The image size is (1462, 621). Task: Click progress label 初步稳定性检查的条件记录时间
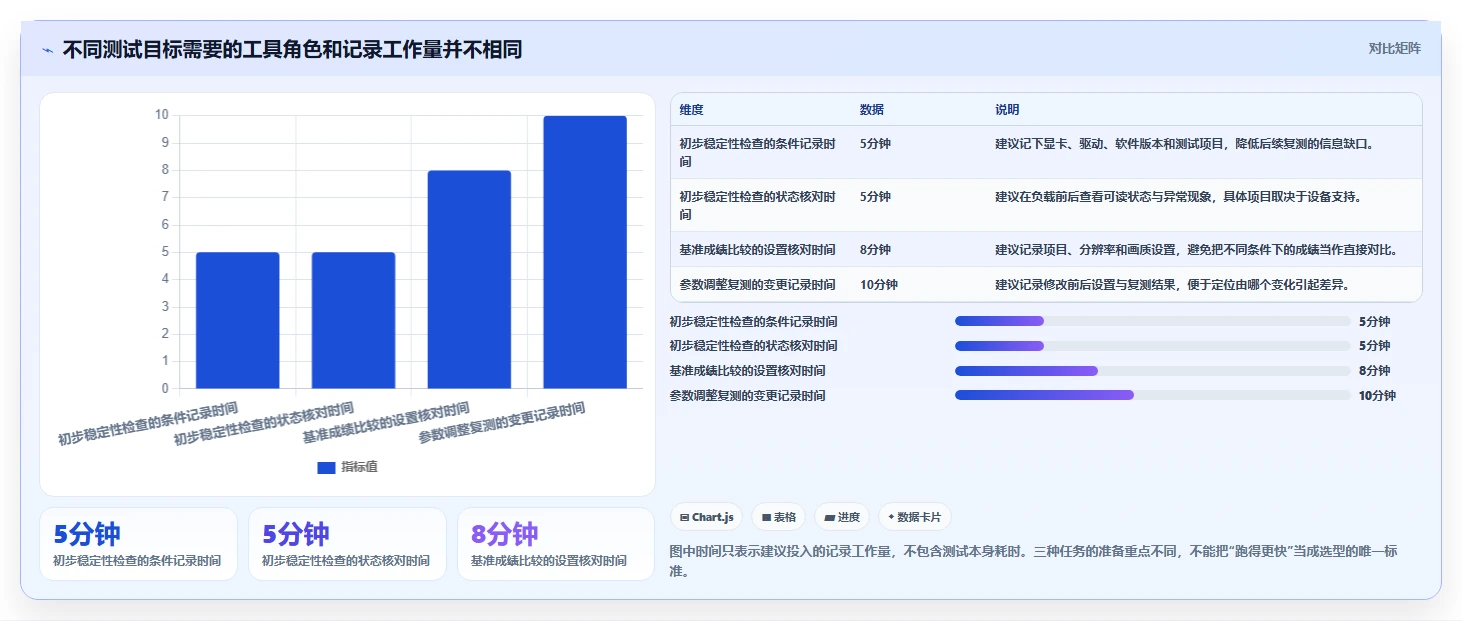[x=753, y=321]
